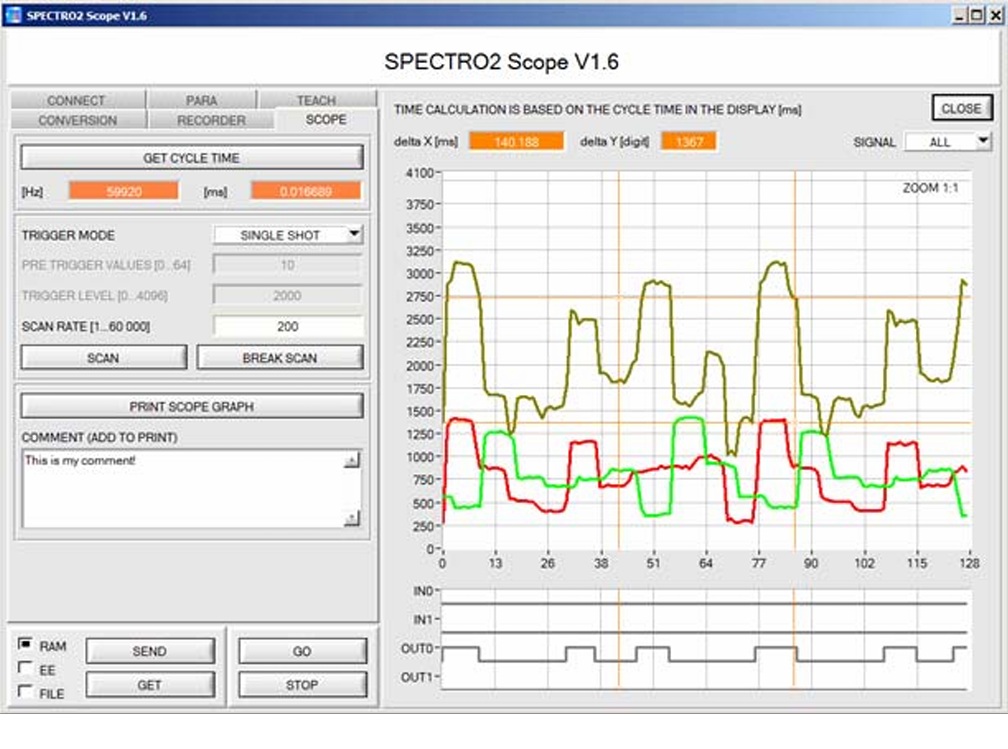
Task: Click the BREAK SCAN button
Action: coord(280,357)
